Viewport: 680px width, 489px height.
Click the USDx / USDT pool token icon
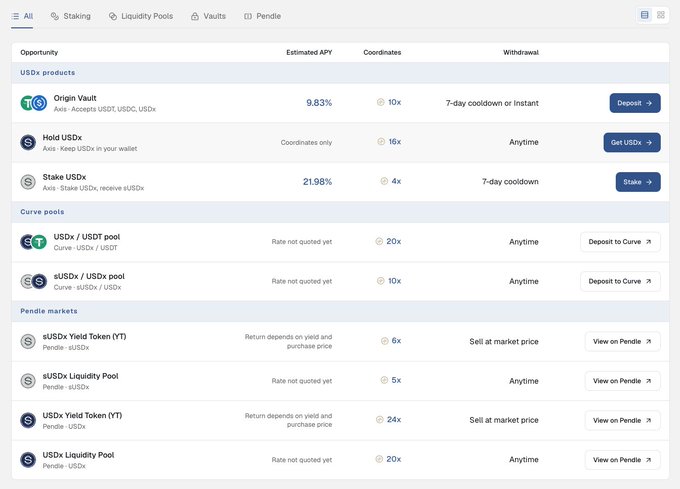coord(34,242)
